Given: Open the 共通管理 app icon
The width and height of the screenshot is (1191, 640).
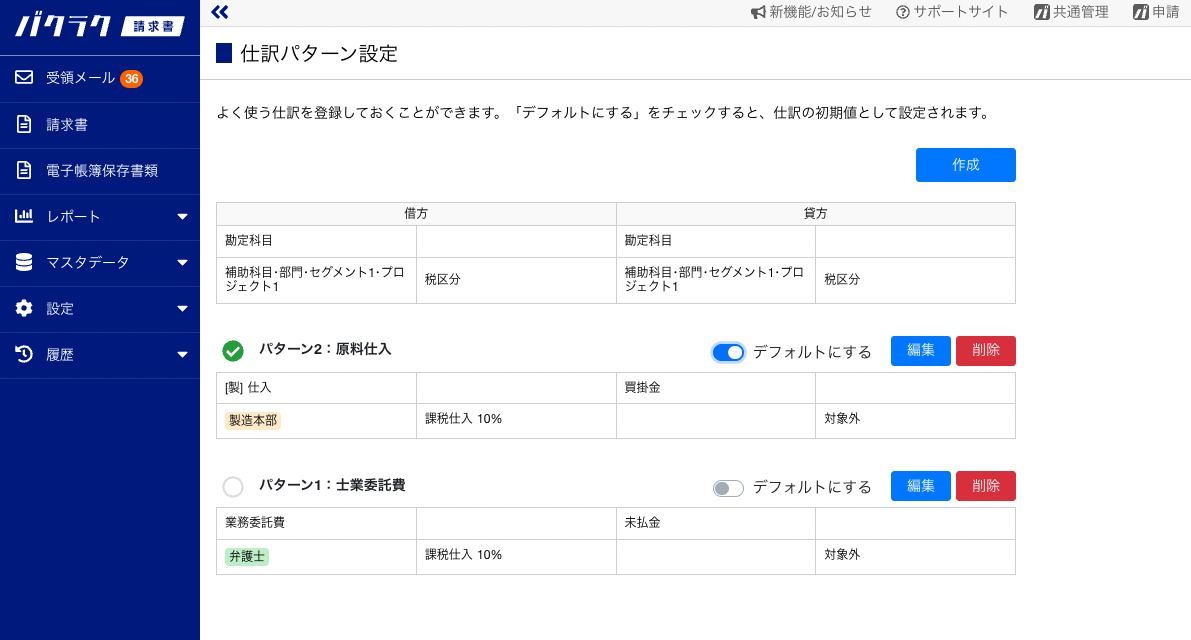Looking at the screenshot, I should 1041,12.
